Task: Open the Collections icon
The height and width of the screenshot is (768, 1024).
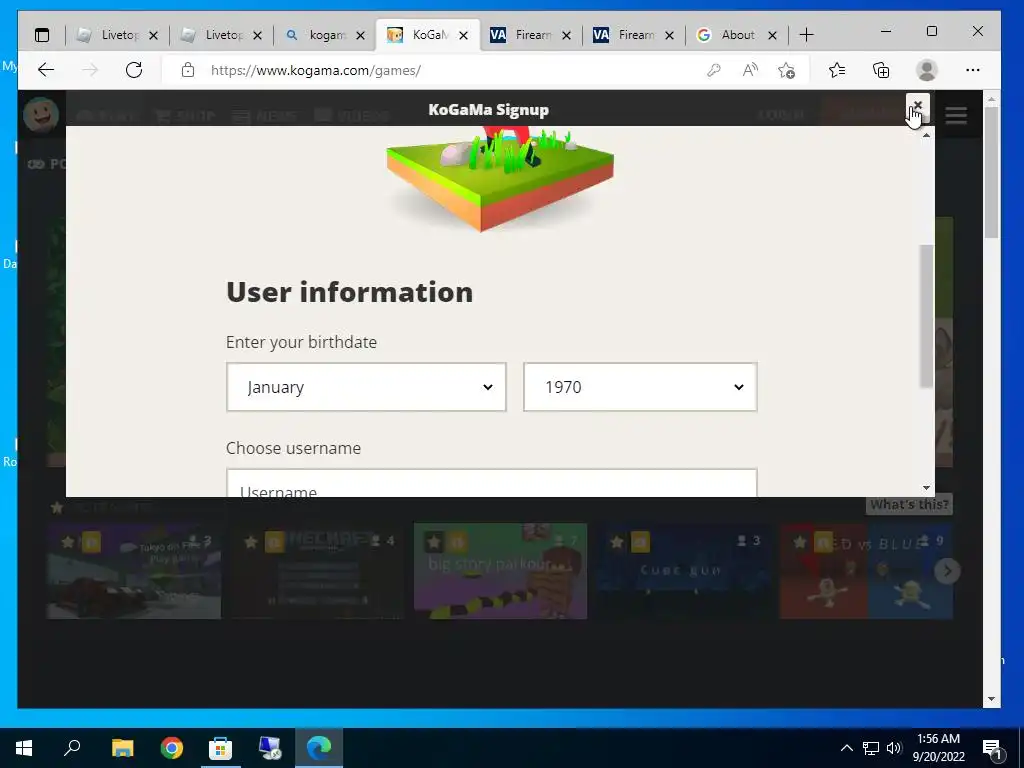Action: click(x=881, y=70)
